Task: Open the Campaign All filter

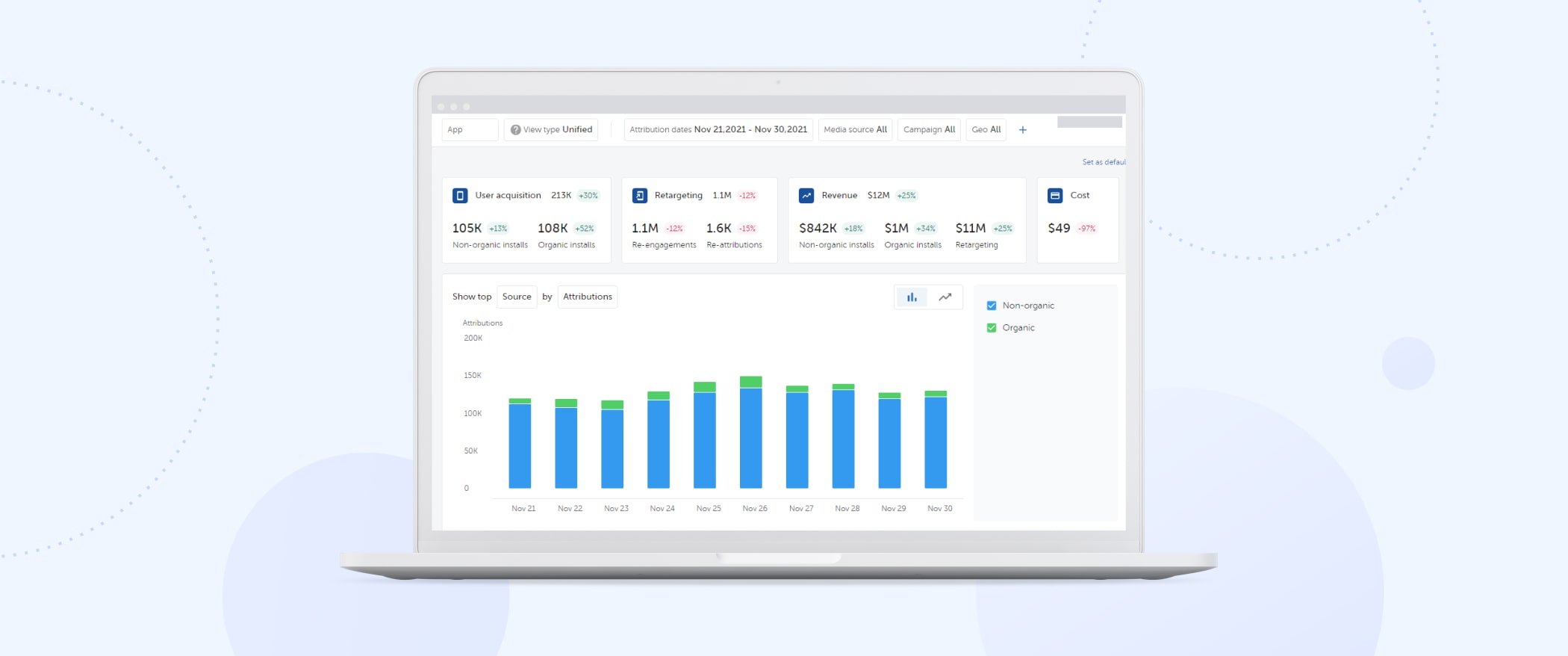Action: [x=929, y=130]
